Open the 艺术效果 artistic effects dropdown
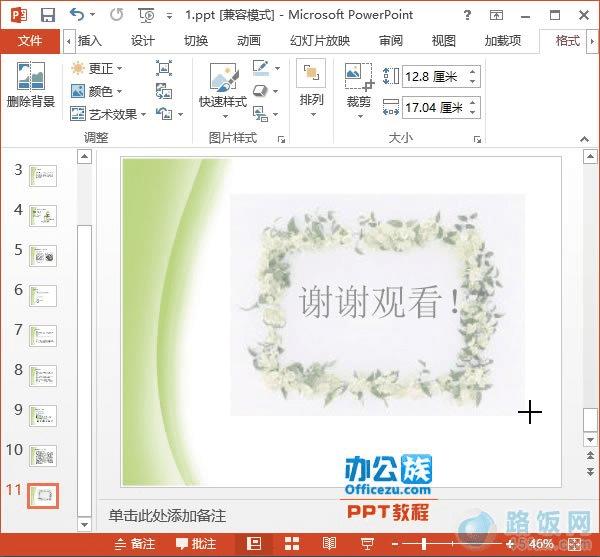Screen dimensions: 600x557 (x=109, y=114)
